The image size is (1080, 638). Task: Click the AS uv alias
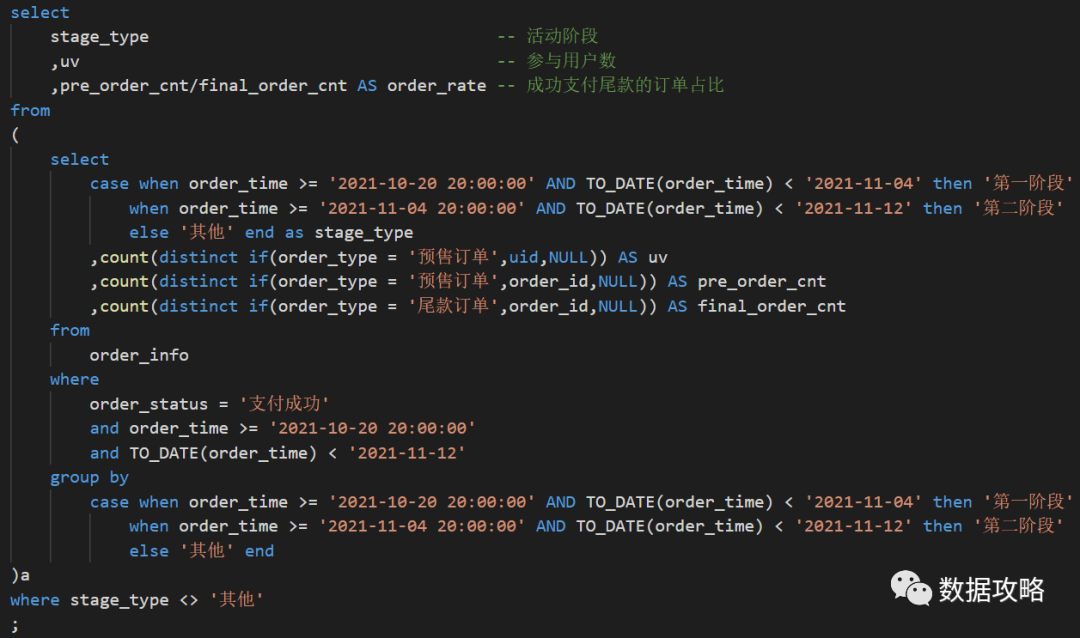coord(657,257)
